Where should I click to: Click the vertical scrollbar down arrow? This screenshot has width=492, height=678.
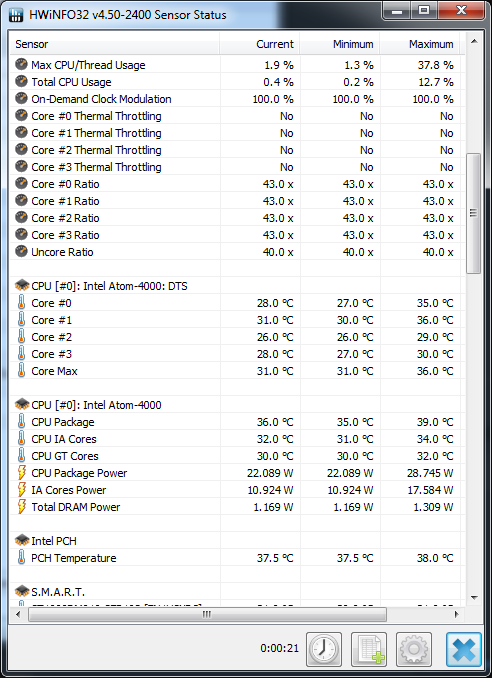(474, 598)
